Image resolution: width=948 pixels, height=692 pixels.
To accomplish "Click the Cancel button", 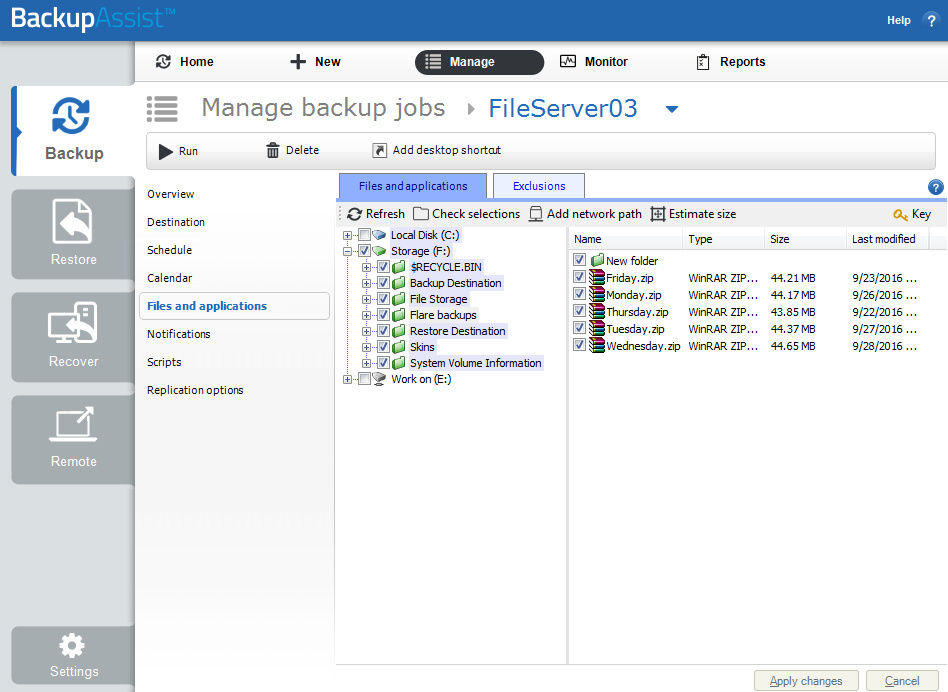I will click(902, 681).
